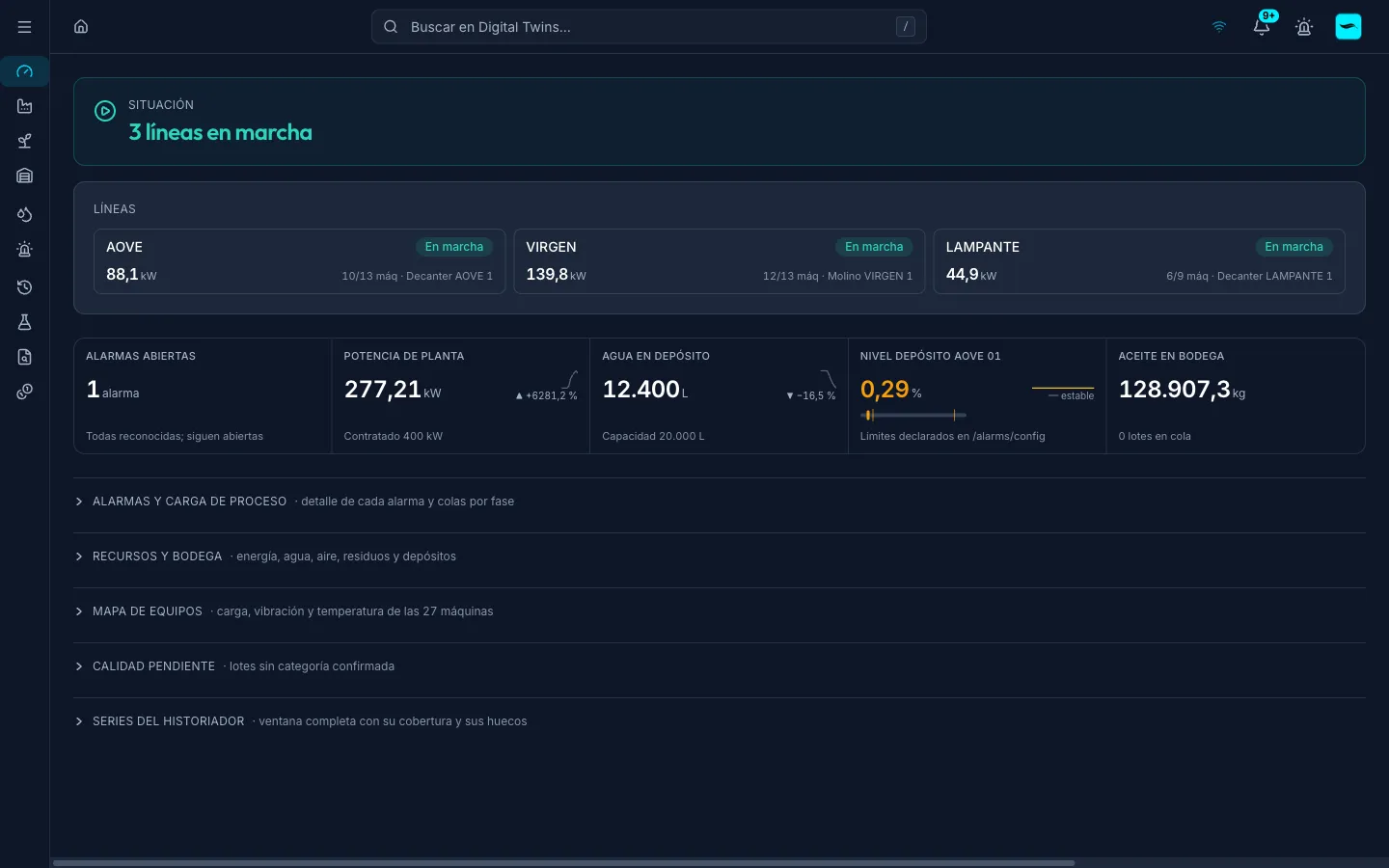The height and width of the screenshot is (868, 1389).
Task: Open the alarm siren section in the sidebar
Action: 25,250
